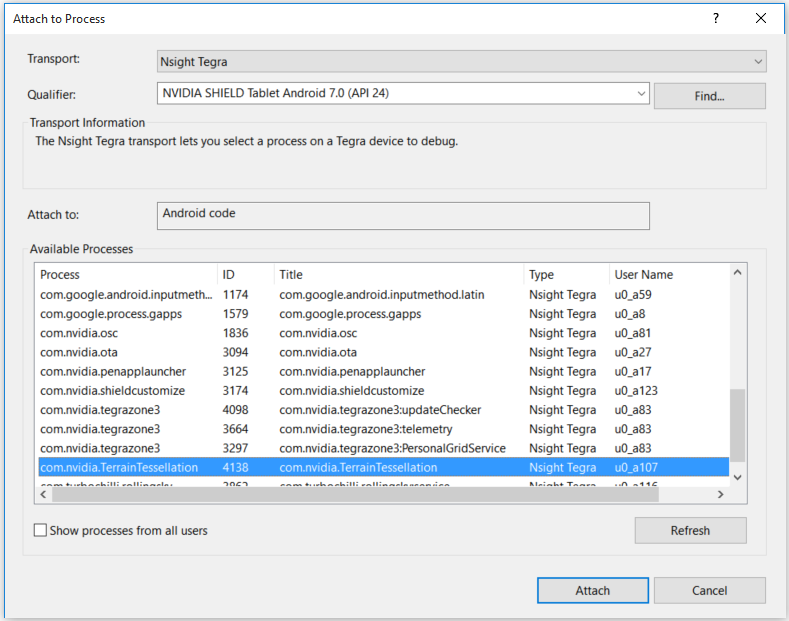
Task: Select tegrazone3 process with ID 4098
Action: (x=383, y=410)
